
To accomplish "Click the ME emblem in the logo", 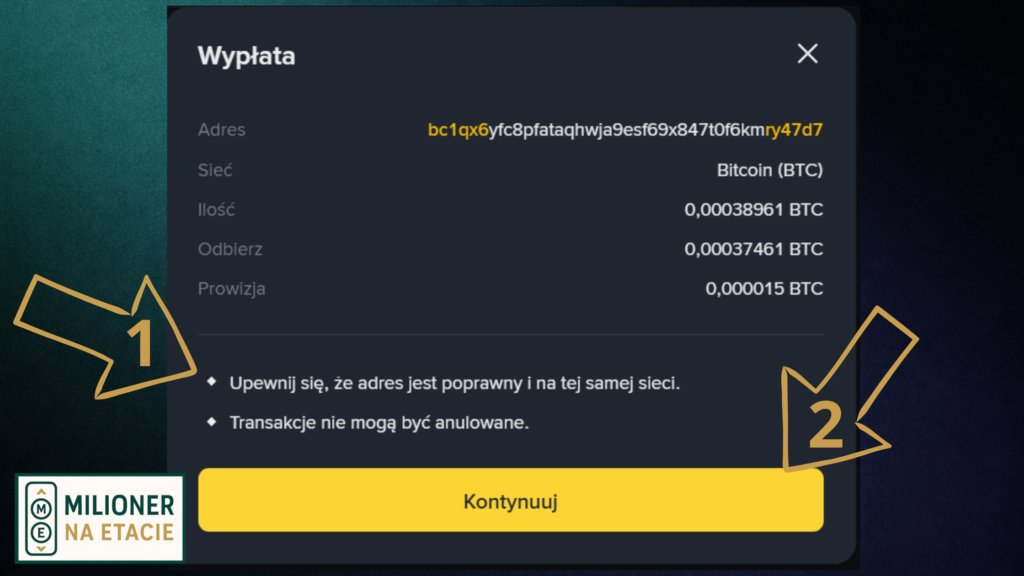I will coord(40,519).
